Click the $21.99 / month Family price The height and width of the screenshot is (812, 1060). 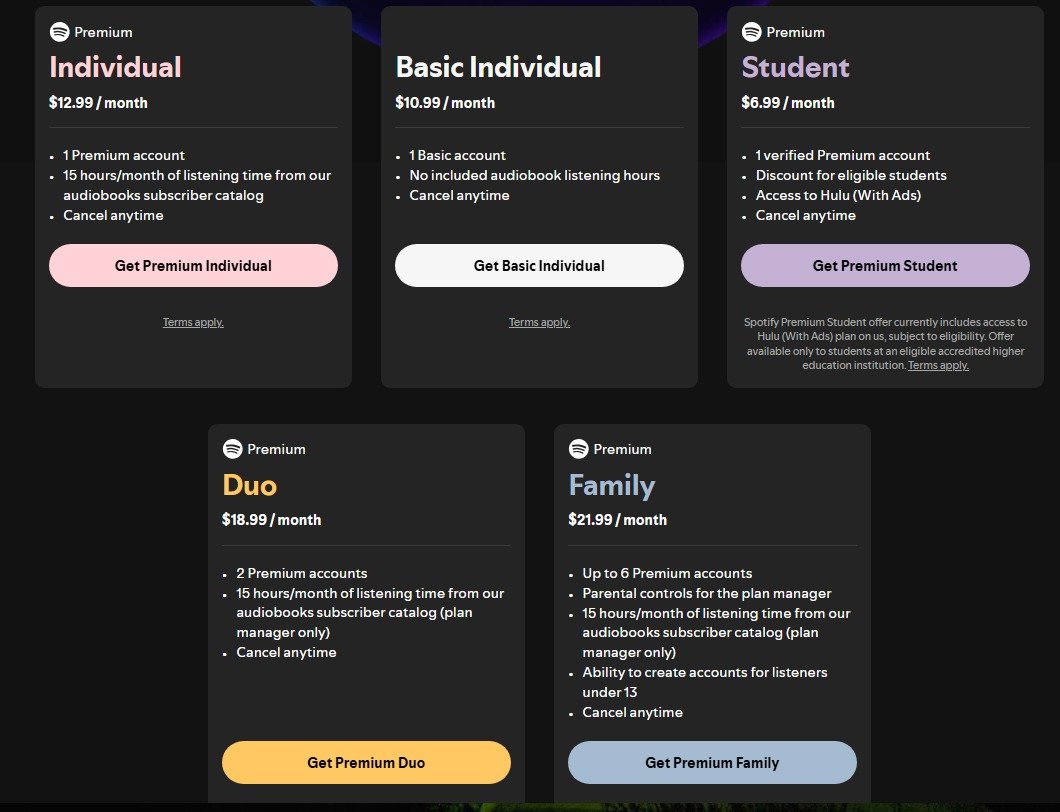pos(618,520)
